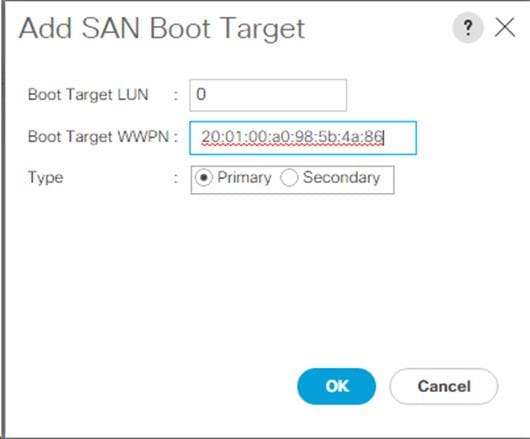The height and width of the screenshot is (439, 530).
Task: Click the Type option group box
Action: coord(292,180)
